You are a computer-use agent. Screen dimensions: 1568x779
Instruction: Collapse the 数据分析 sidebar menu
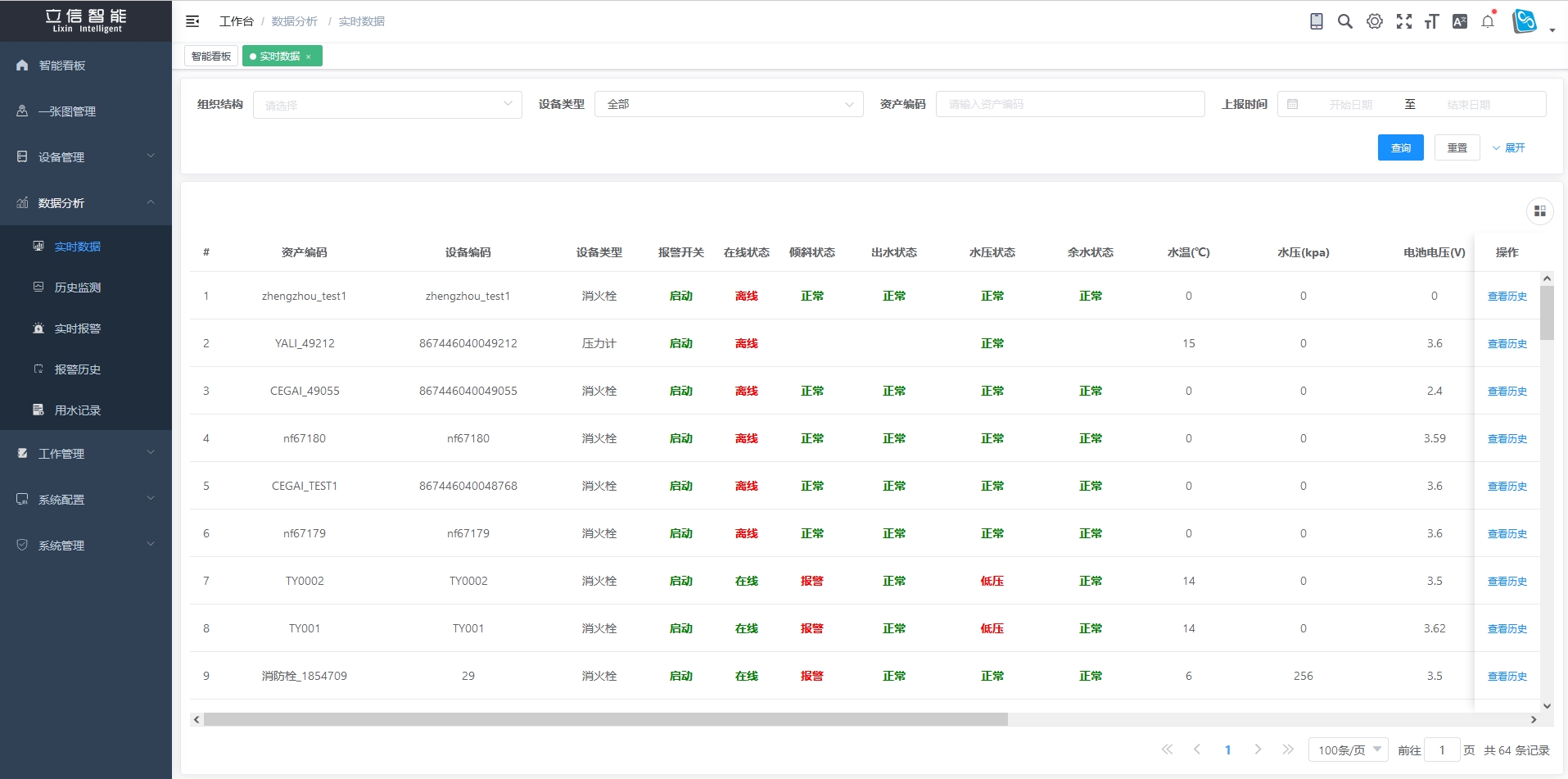[86, 203]
